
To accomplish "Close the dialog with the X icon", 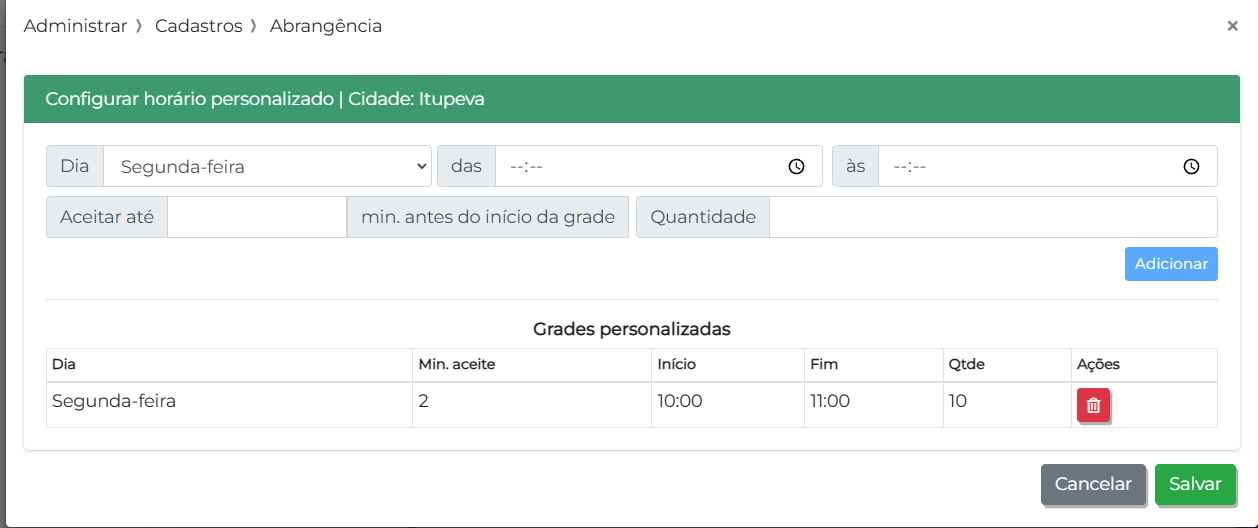I will click(1232, 26).
